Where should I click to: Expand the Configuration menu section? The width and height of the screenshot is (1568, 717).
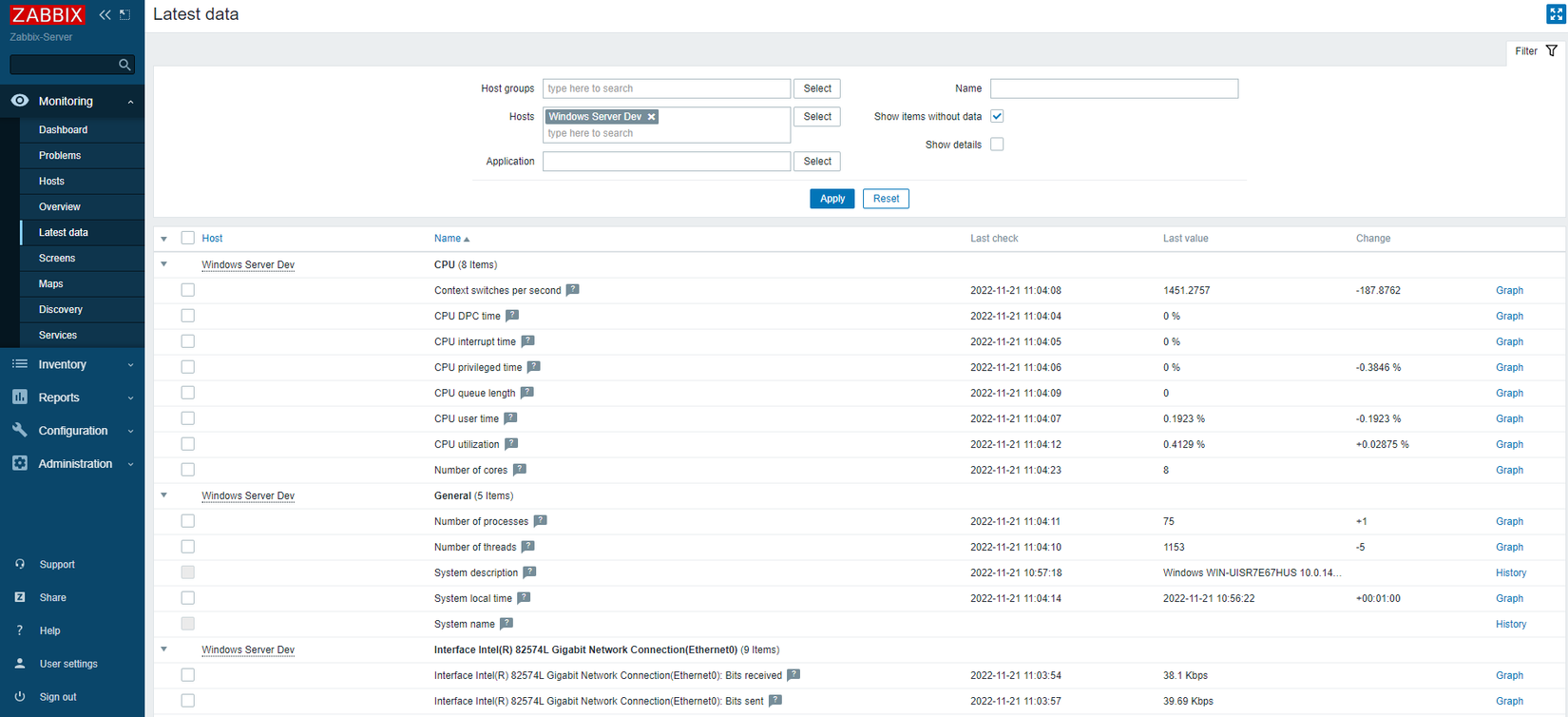coord(72,431)
